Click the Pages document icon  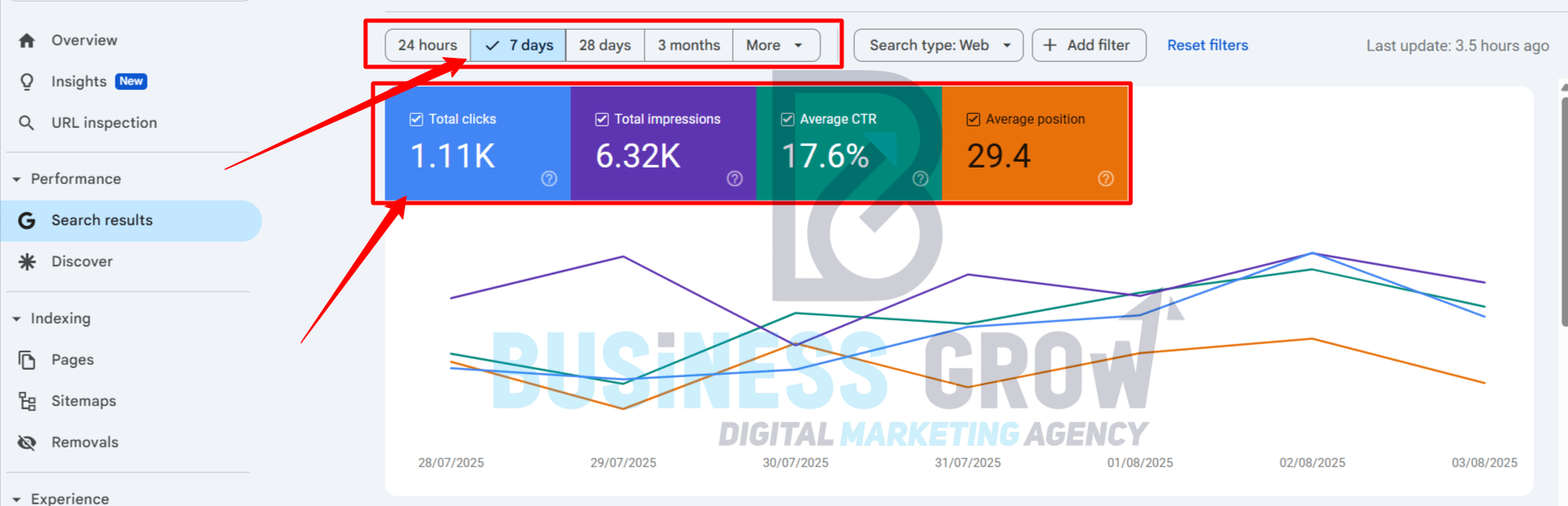pyautogui.click(x=26, y=360)
